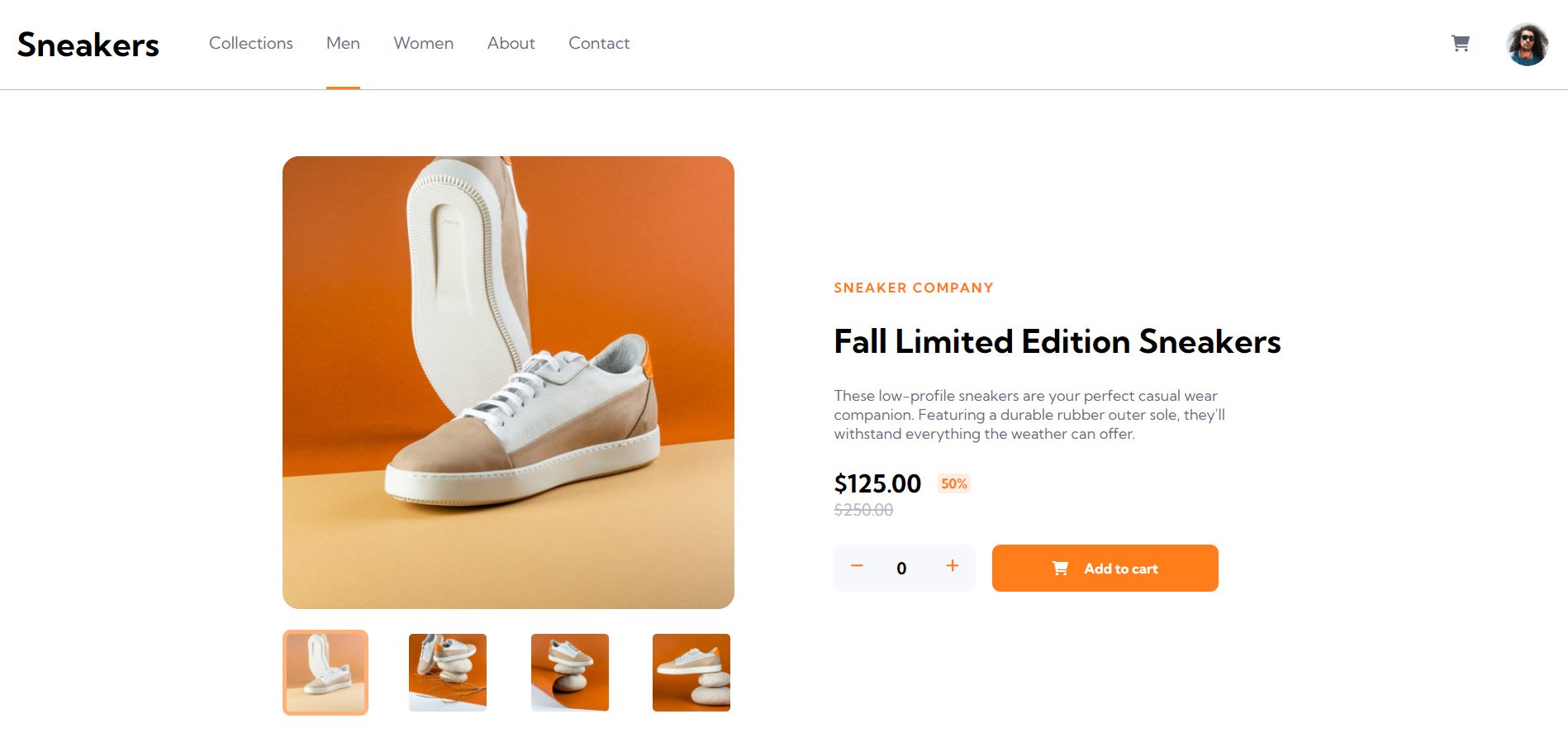Go to the Men section
Image resolution: width=1568 pixels, height=733 pixels.
(343, 43)
